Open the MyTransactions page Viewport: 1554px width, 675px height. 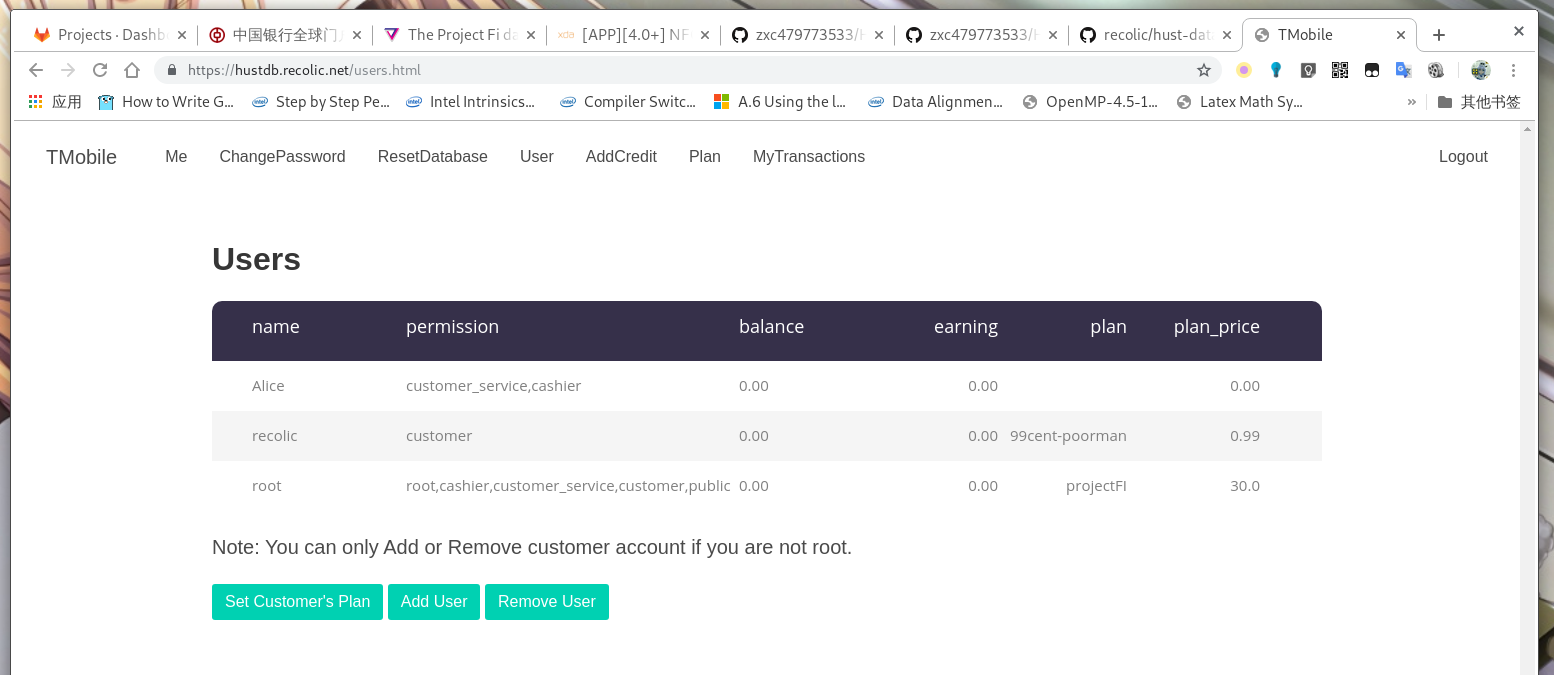click(x=808, y=157)
